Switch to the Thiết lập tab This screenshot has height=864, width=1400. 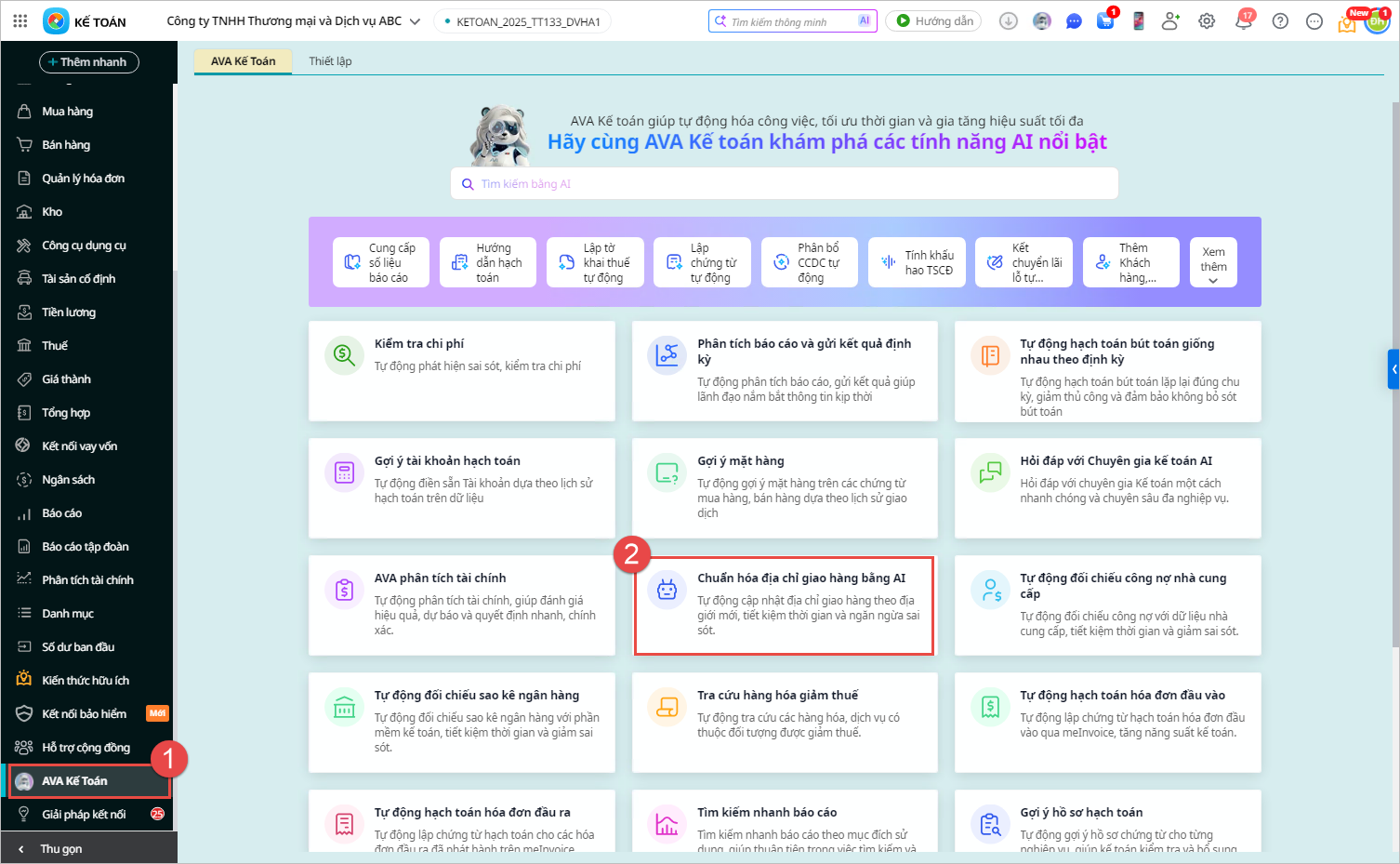(330, 61)
